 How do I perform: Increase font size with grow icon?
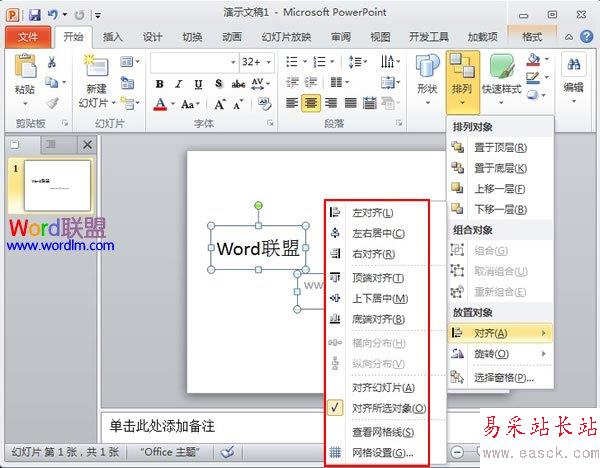click(220, 104)
